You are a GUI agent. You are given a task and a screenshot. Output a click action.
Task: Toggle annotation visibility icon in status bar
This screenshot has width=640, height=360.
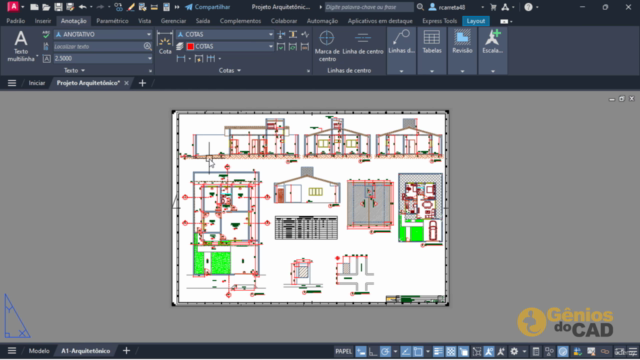point(489,351)
